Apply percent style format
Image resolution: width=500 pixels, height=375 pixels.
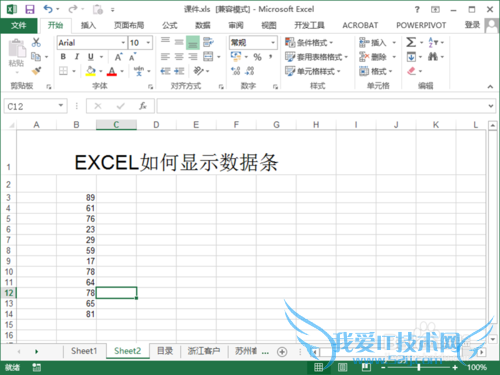[257, 57]
